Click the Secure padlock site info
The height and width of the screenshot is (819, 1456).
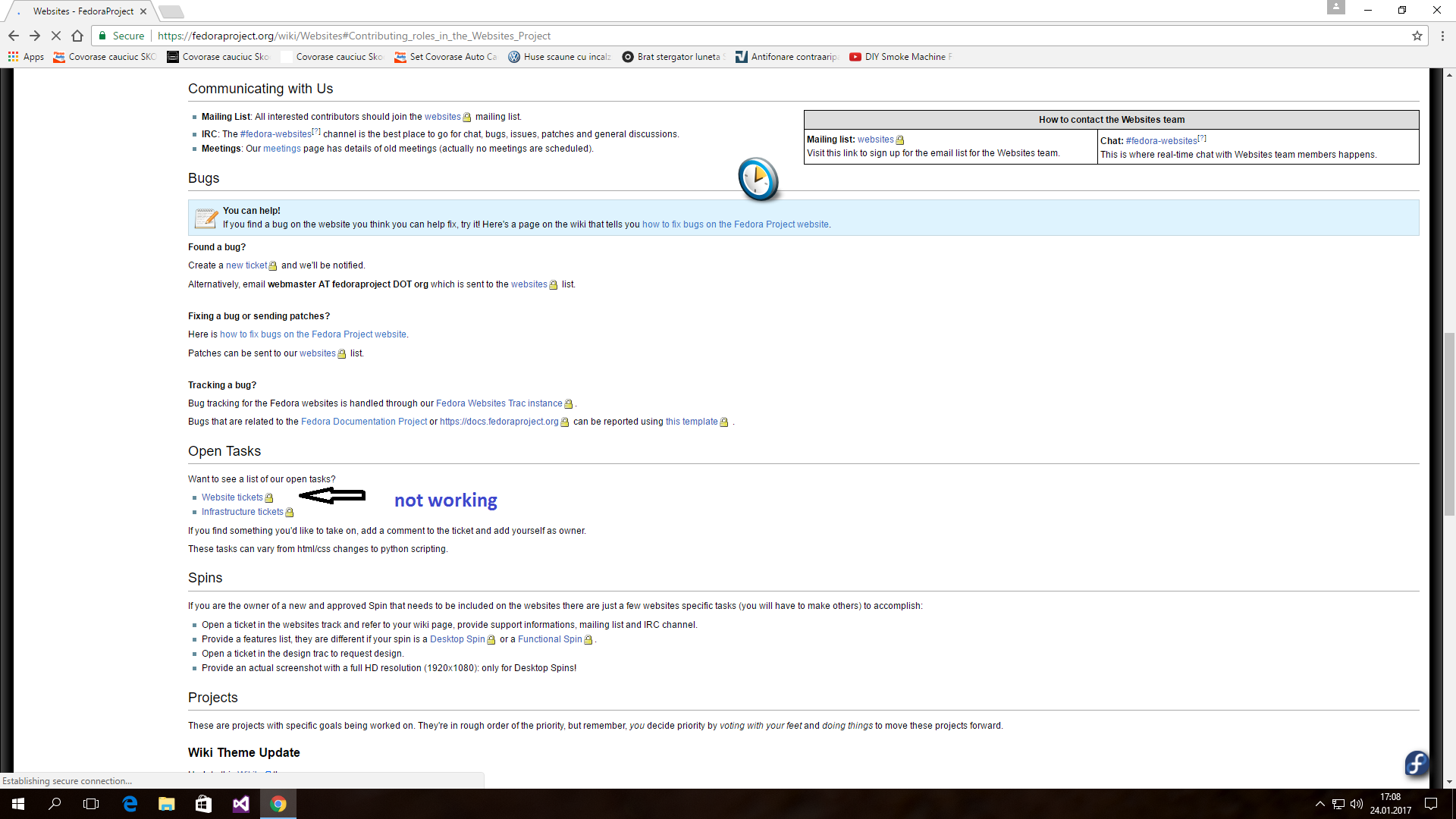(121, 36)
